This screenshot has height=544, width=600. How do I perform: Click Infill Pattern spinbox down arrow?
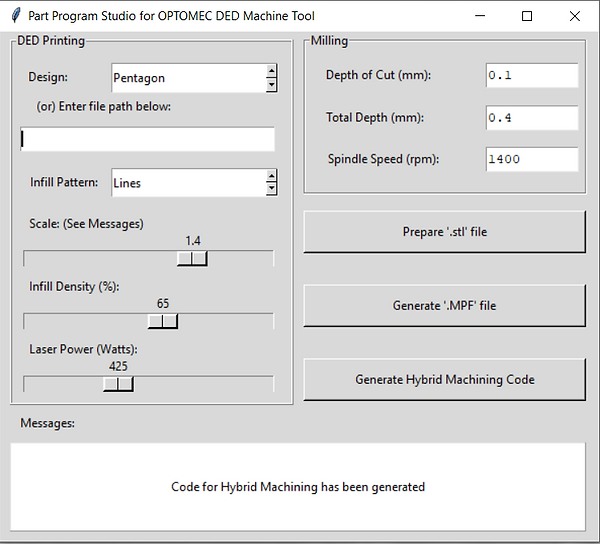coord(271,189)
